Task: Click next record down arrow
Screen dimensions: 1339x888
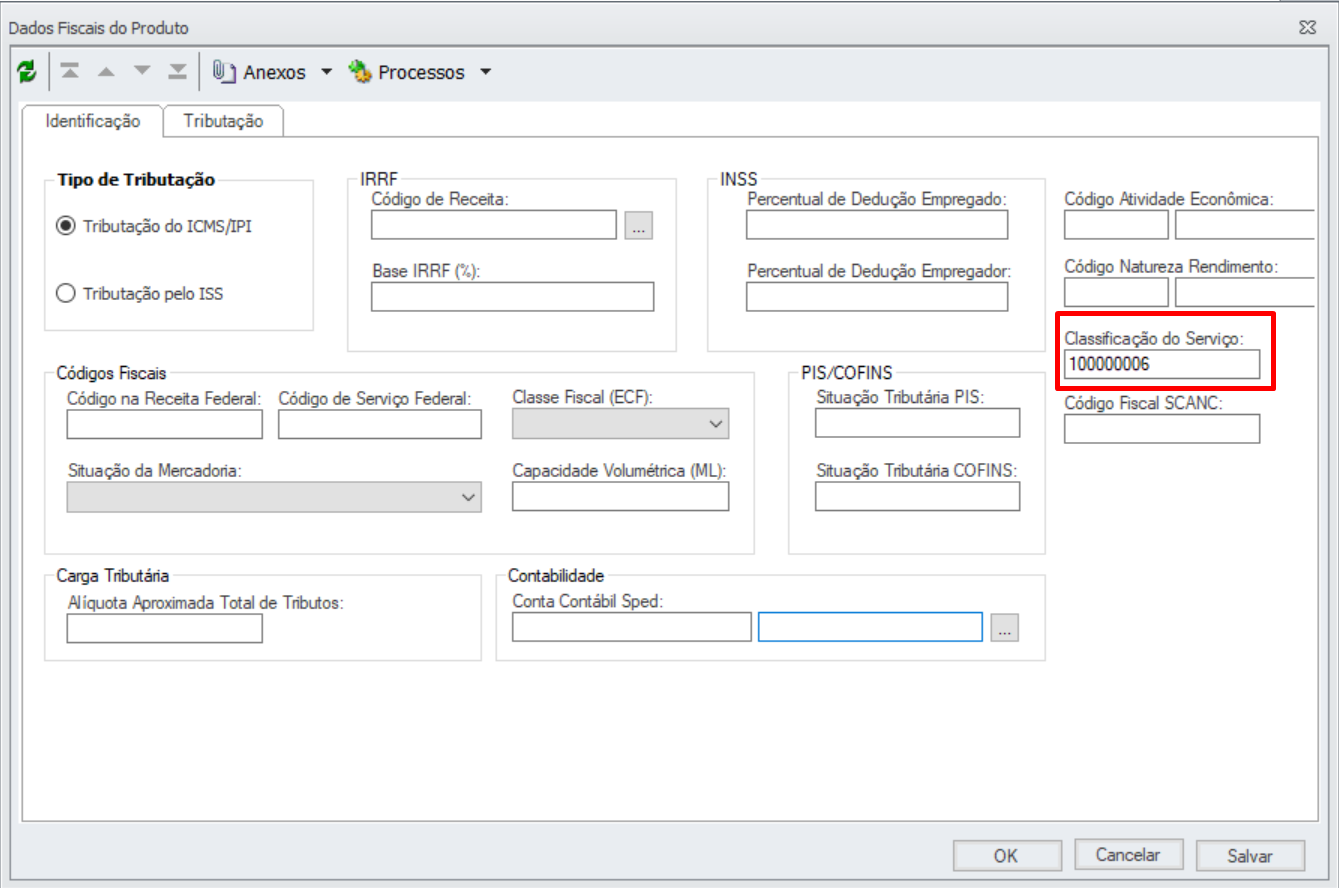Action: pos(142,72)
